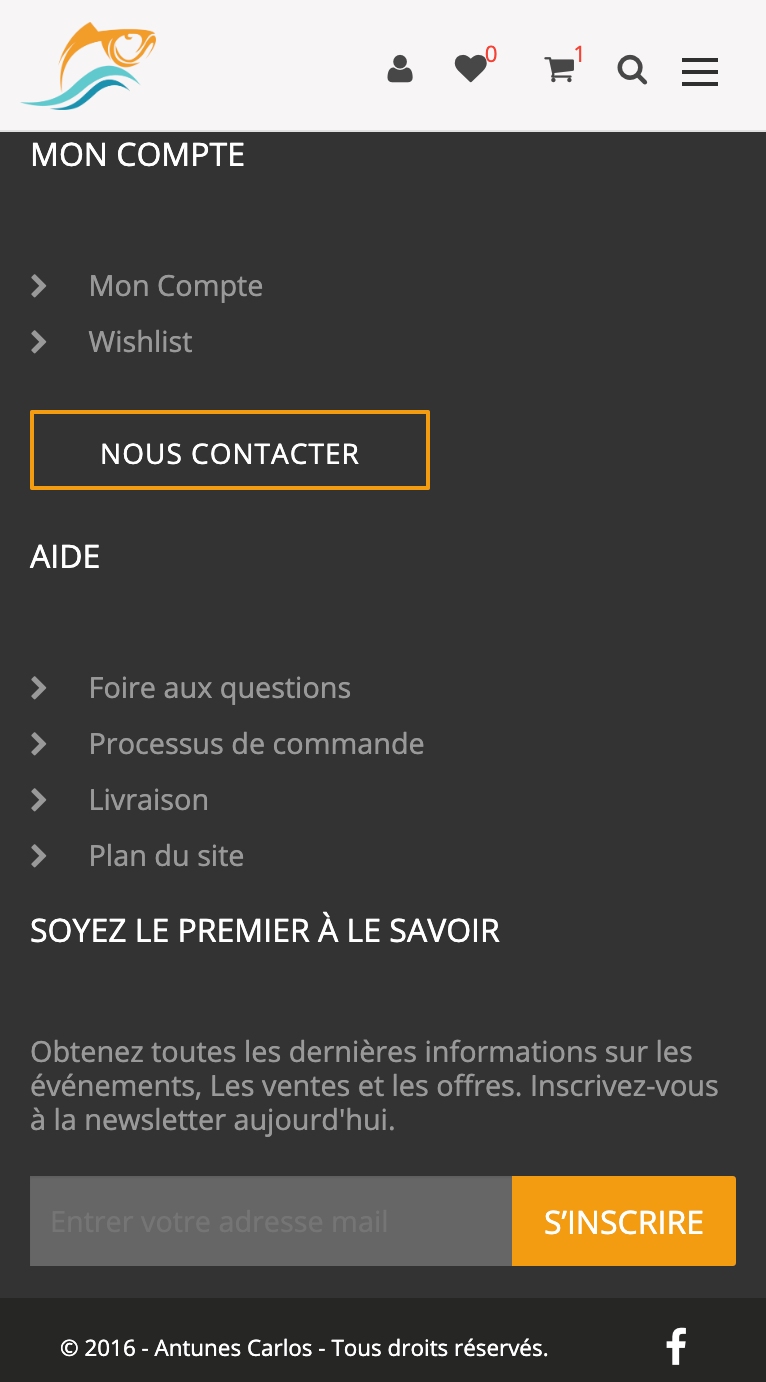Open the Livraison page link
The width and height of the screenshot is (766, 1382).
148,800
